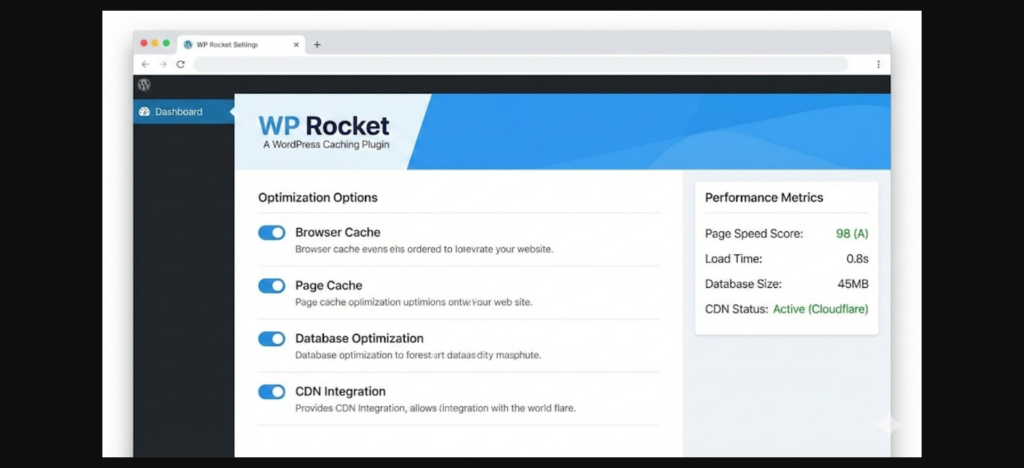Turn off the Page Cache toggle
The image size is (1024, 468).
click(x=272, y=285)
